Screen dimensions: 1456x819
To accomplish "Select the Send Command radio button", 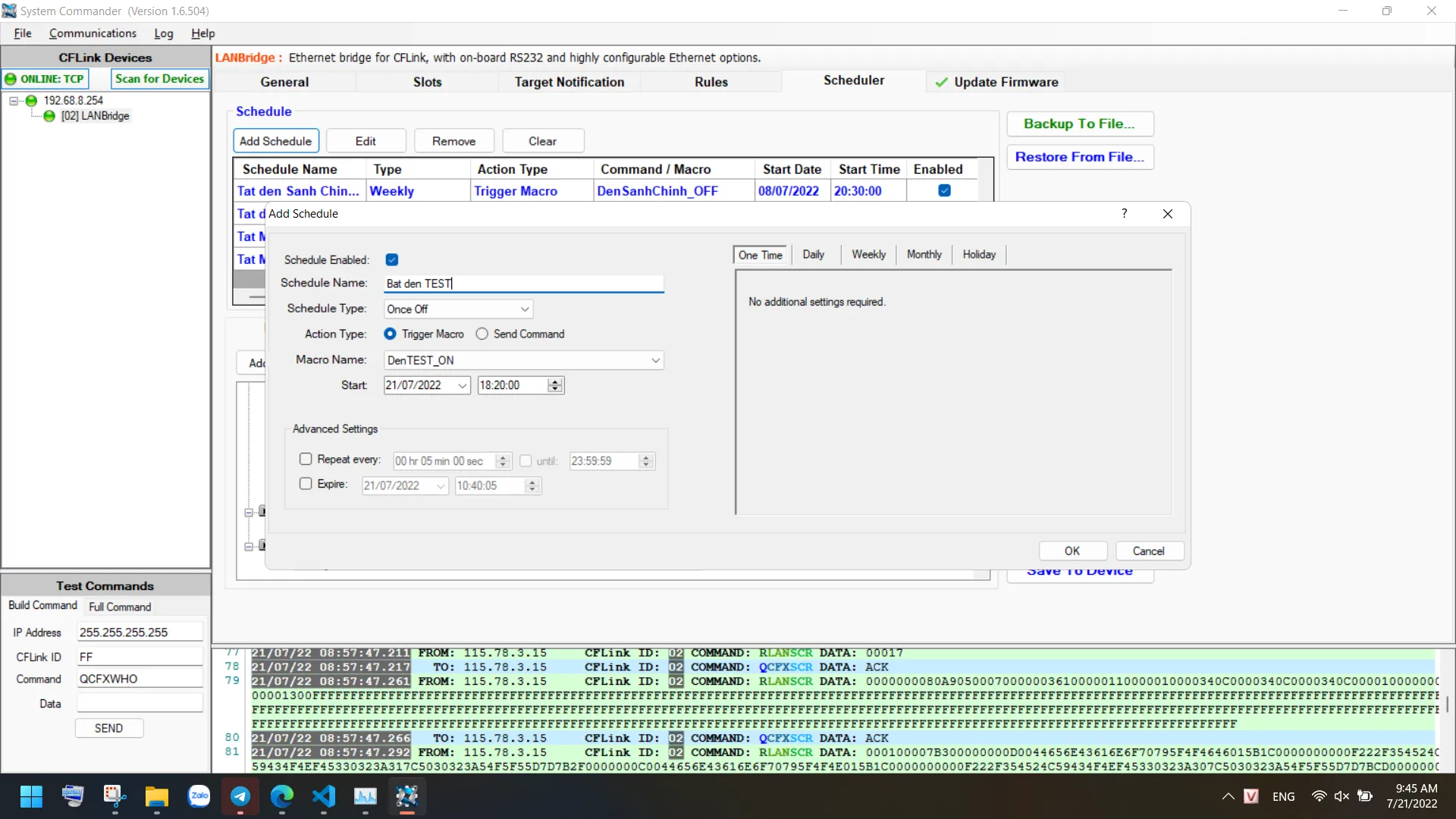I will pos(482,334).
